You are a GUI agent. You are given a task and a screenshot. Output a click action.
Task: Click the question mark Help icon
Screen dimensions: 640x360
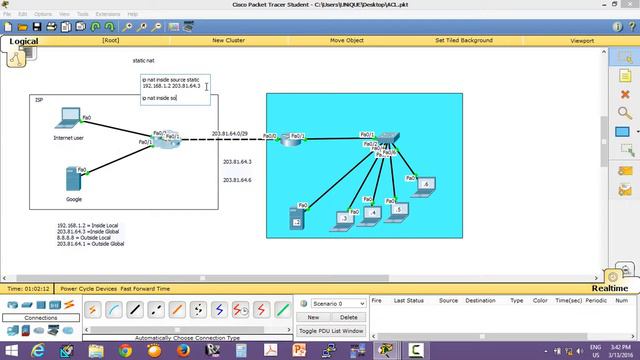[632, 27]
